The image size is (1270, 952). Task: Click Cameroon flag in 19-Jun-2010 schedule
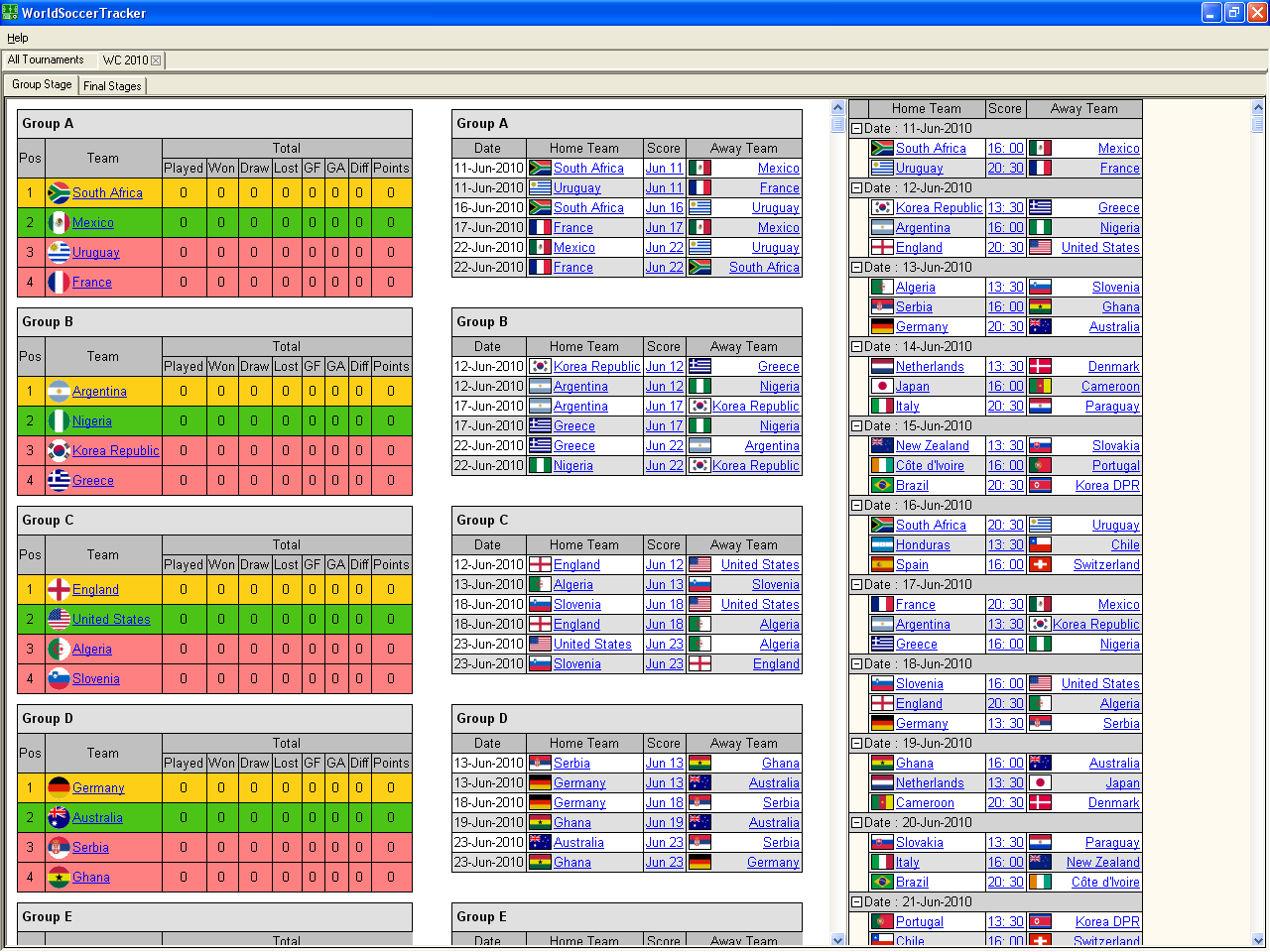coord(882,802)
